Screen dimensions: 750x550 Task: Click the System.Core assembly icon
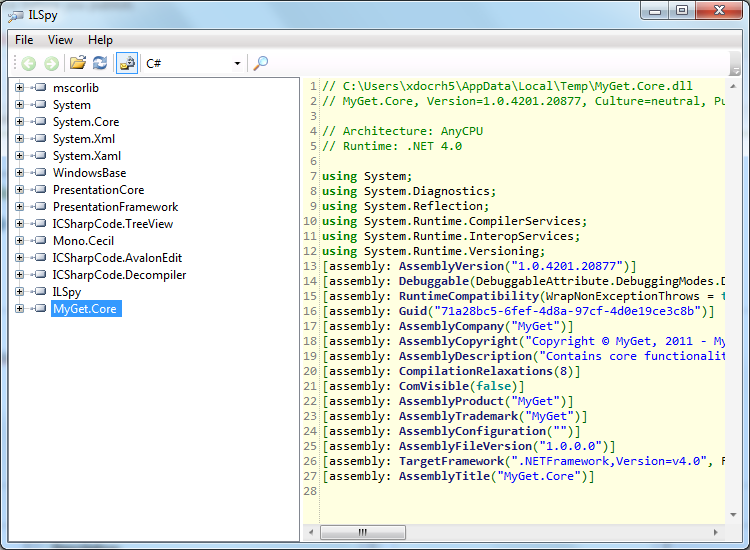coord(39,121)
